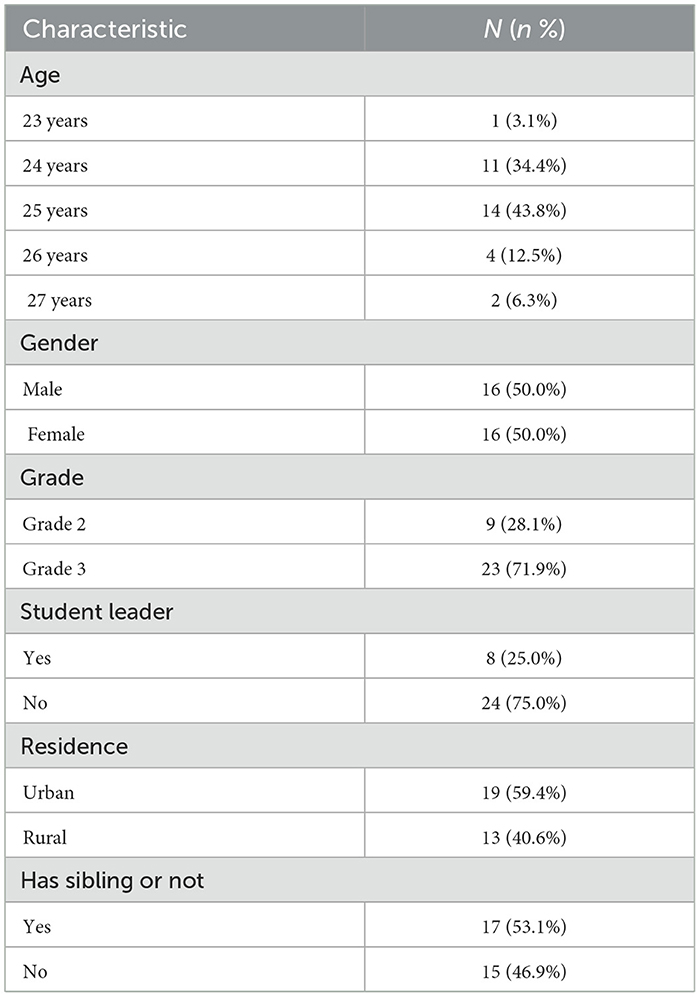The height and width of the screenshot is (997, 700).
Task: Click the N (n %) column header
Action: coord(524,29)
